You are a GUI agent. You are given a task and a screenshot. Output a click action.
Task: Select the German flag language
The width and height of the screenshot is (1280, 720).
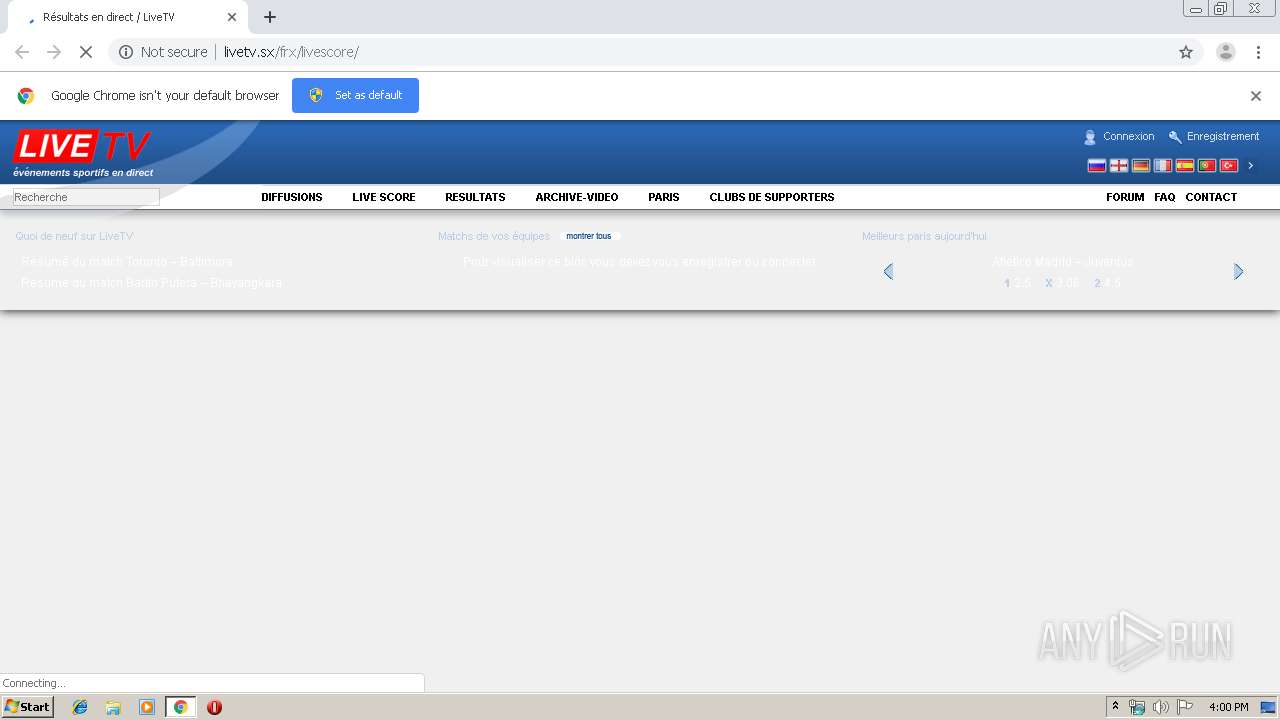click(1141, 166)
